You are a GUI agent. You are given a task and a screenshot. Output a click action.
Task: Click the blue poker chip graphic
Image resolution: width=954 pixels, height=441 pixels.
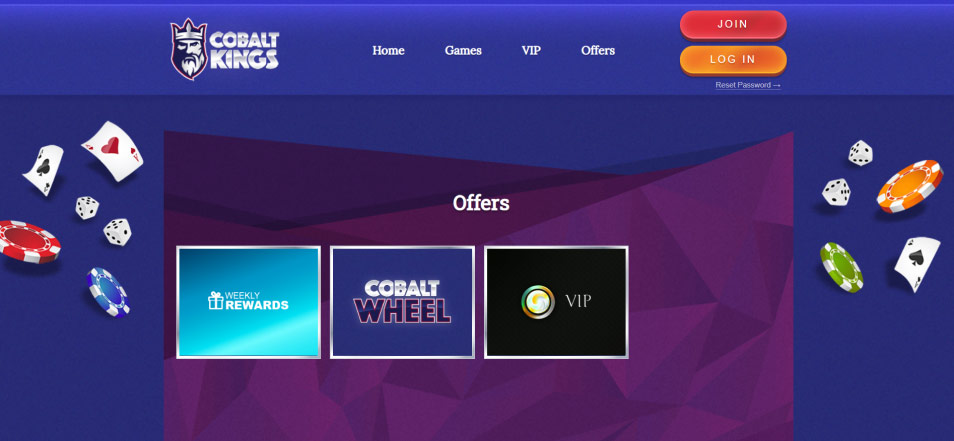tap(108, 292)
